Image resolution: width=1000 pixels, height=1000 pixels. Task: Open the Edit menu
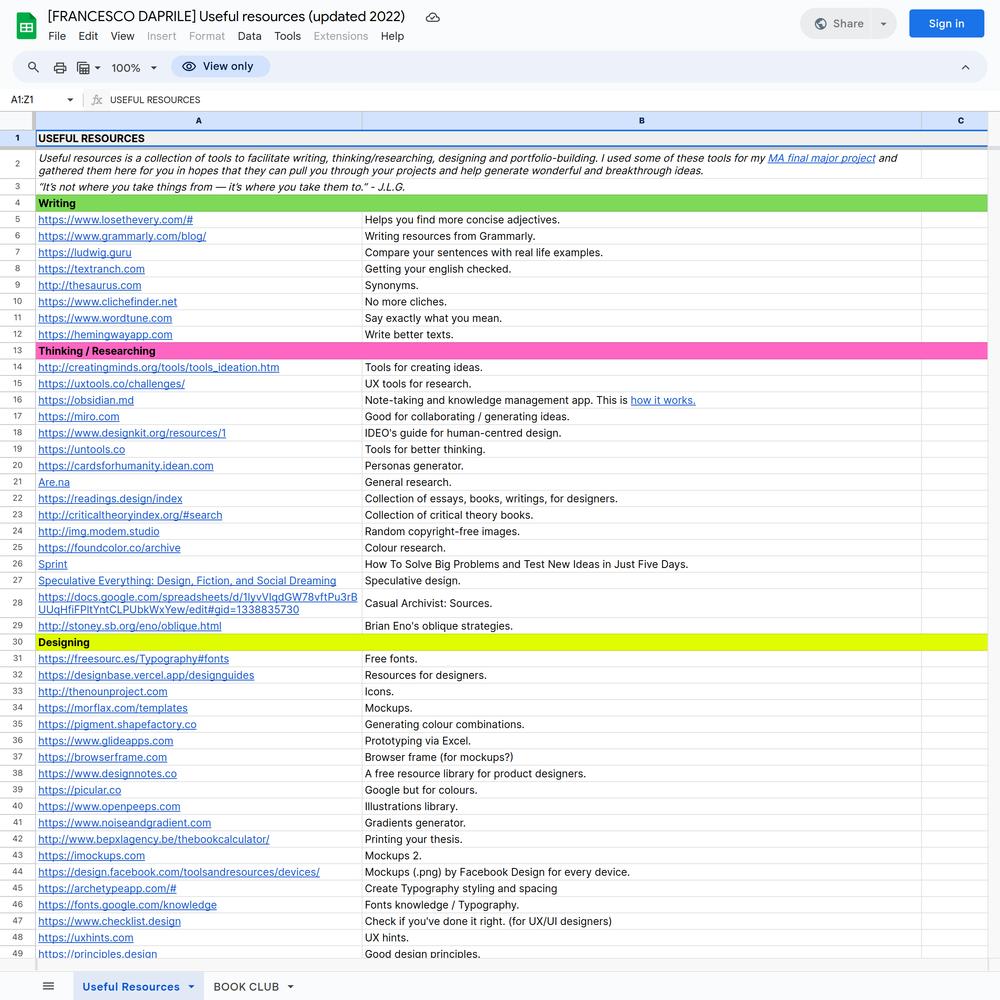[88, 36]
